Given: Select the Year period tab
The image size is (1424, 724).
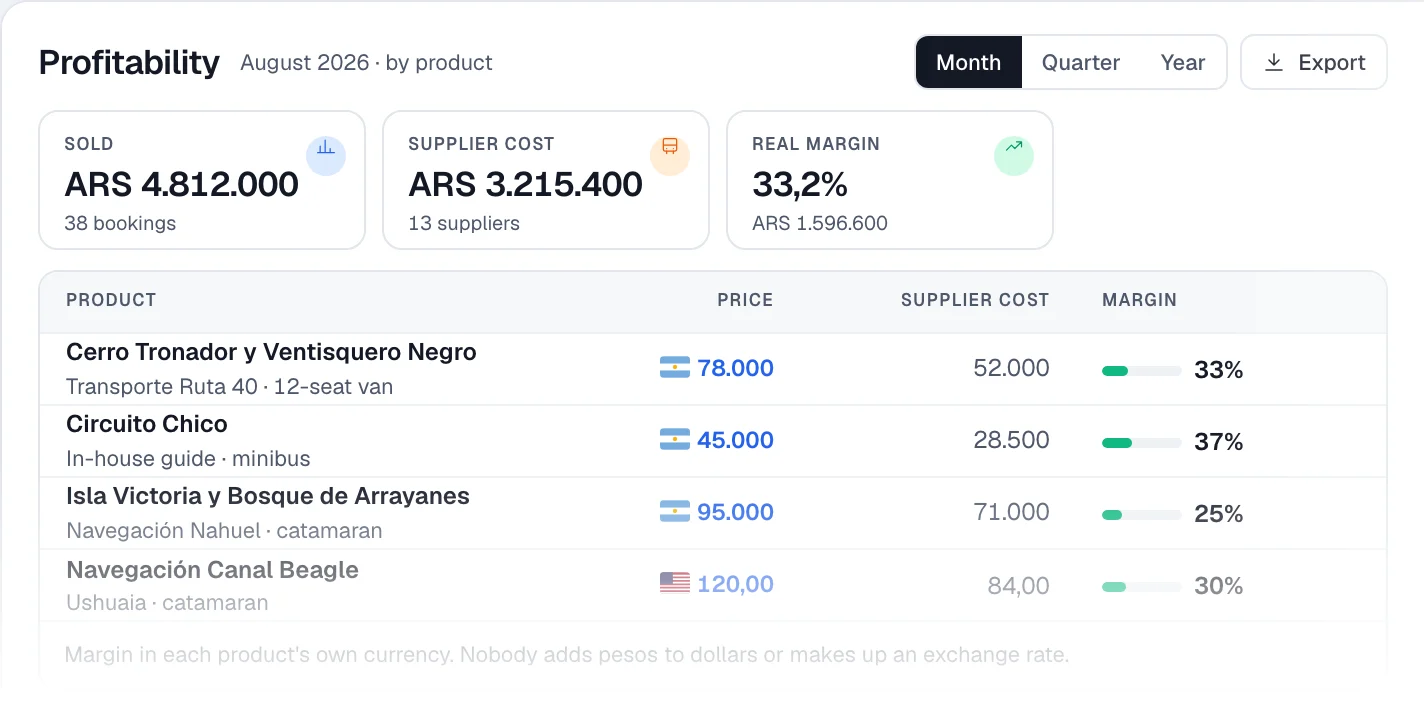Looking at the screenshot, I should click(x=1183, y=63).
